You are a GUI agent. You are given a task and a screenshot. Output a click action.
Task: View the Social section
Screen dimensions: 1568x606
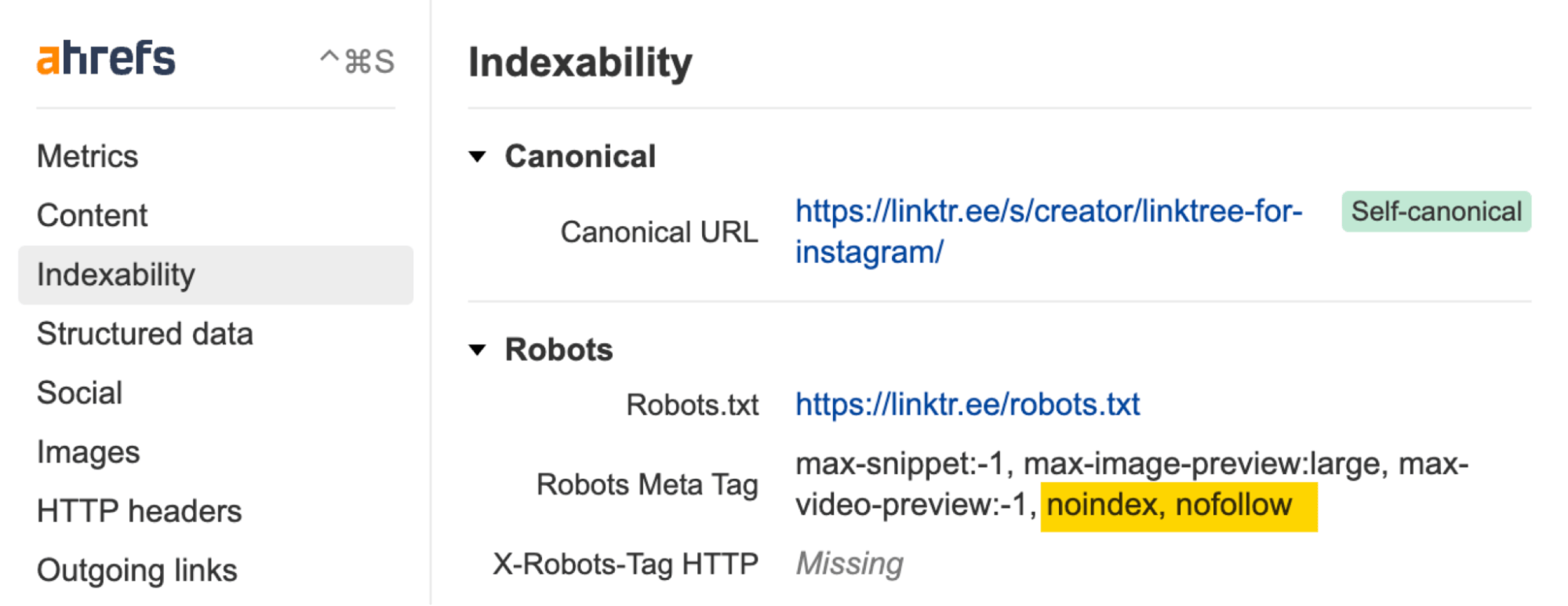79,392
